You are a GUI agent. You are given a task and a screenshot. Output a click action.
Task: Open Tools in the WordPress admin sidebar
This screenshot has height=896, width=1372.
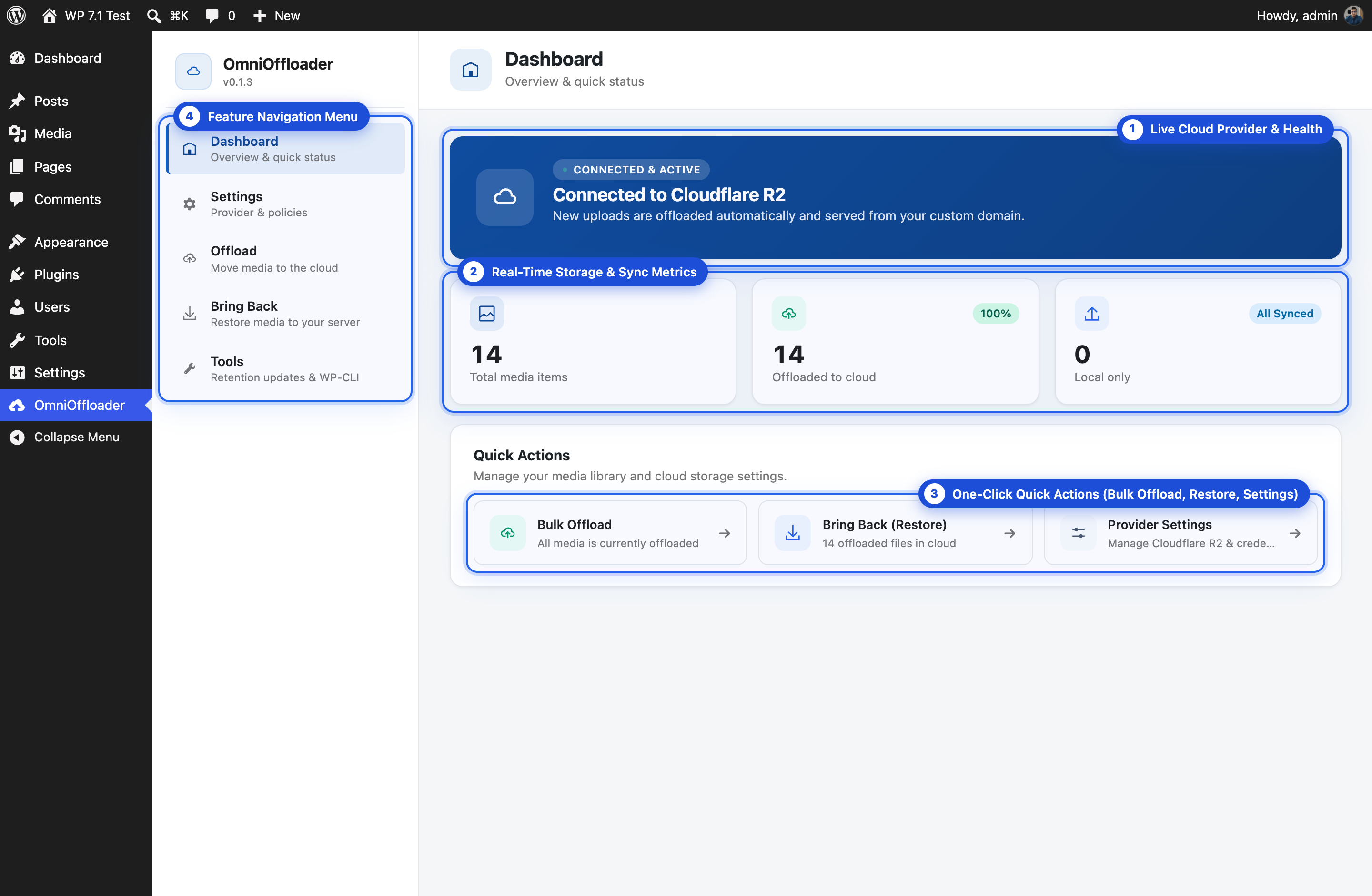pos(76,340)
